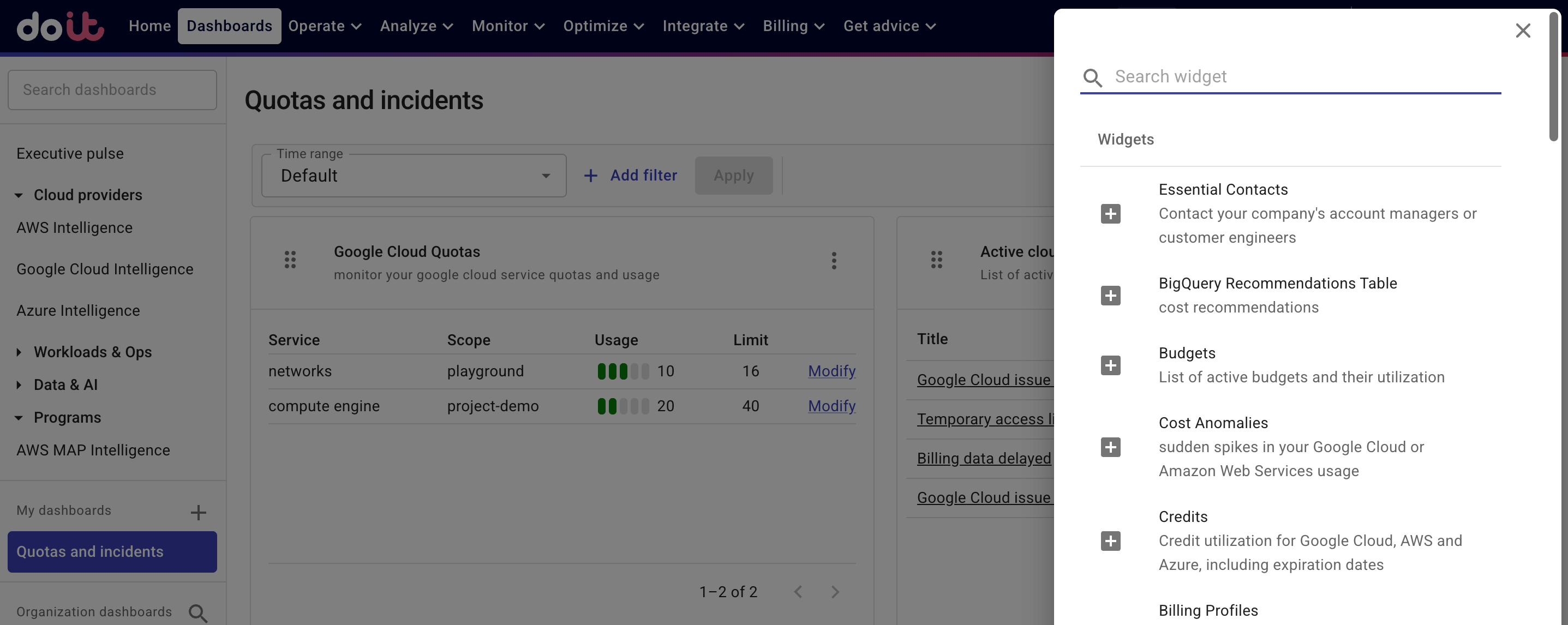Click Add filter button
The height and width of the screenshot is (625, 1568).
[631, 176]
